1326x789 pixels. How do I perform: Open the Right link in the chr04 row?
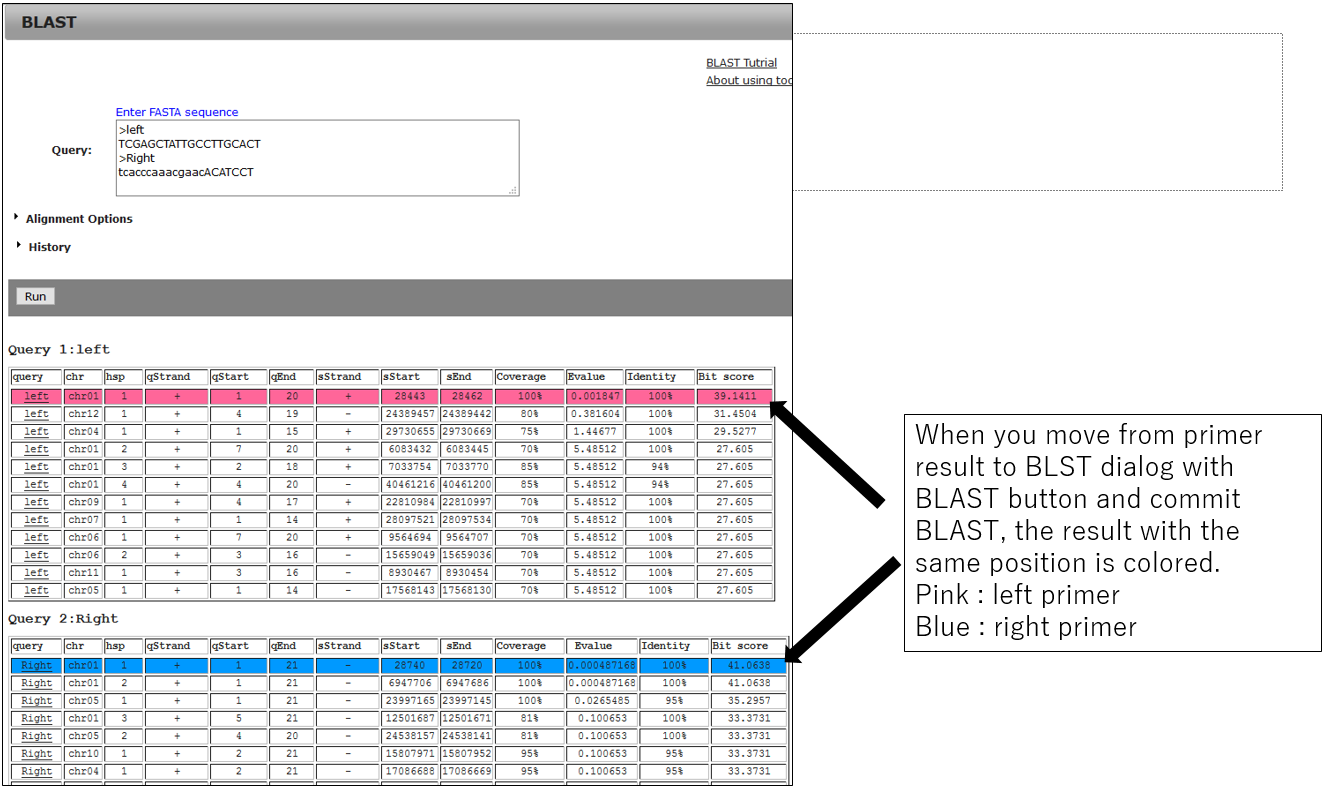click(x=36, y=772)
